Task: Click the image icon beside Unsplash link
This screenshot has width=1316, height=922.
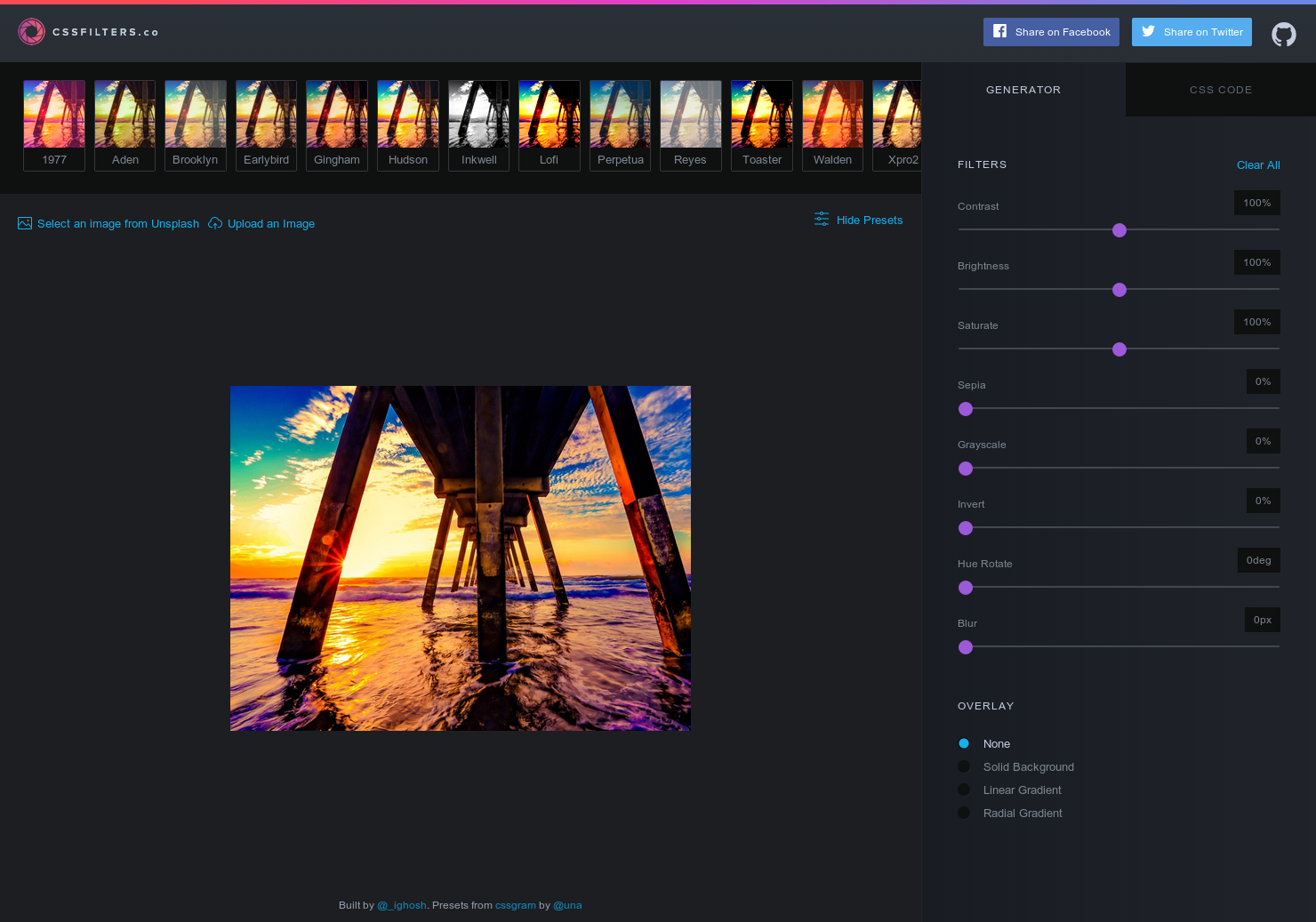Action: point(24,223)
